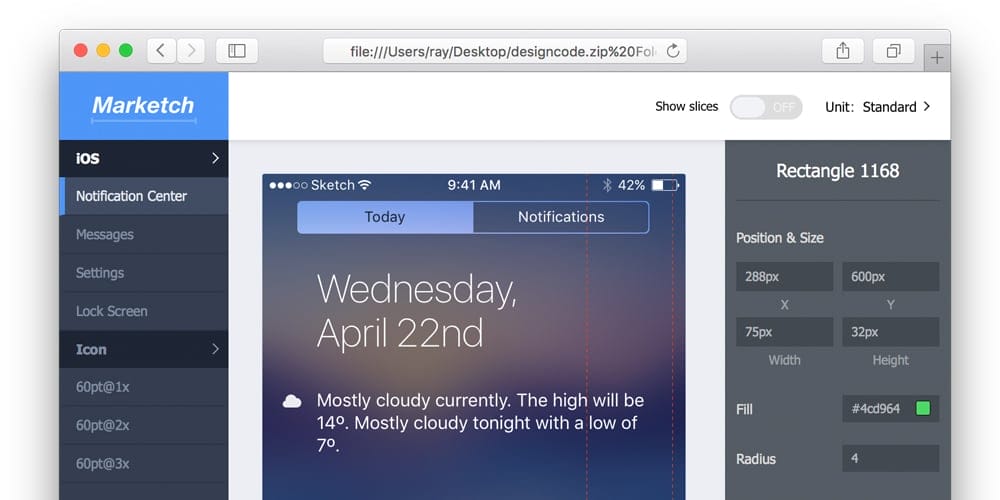The height and width of the screenshot is (500, 1000).
Task: Open the Messages artboard
Action: 105,235
